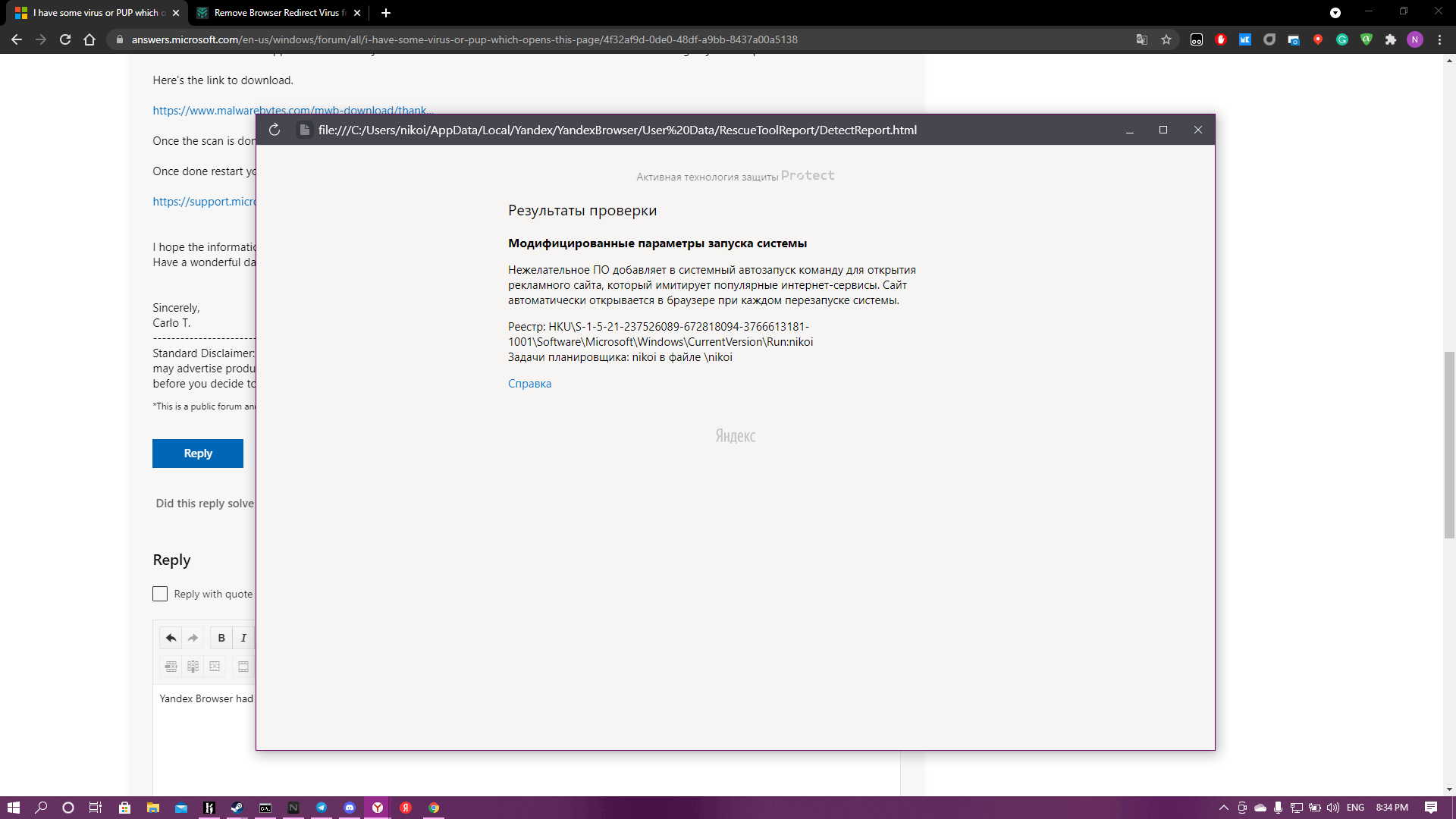Screen dimensions: 1456x819
Task: Click the Bold formatting button in the editor
Action: point(221,638)
